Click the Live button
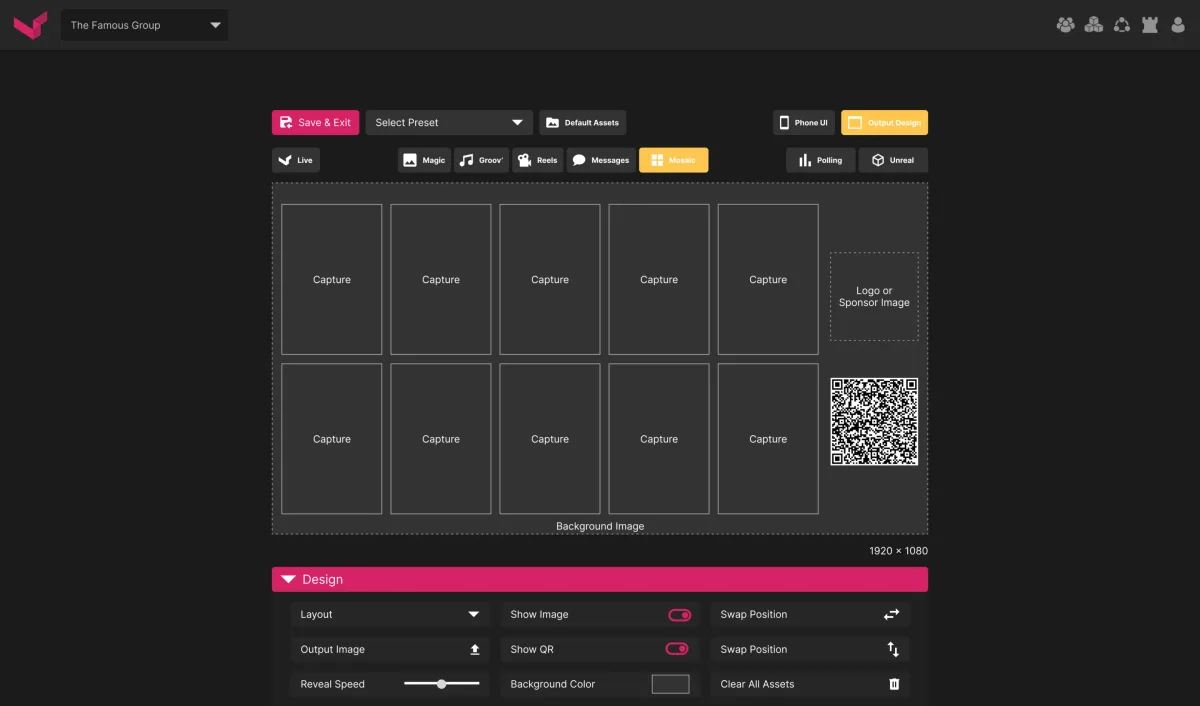This screenshot has height=706, width=1200. click(296, 160)
